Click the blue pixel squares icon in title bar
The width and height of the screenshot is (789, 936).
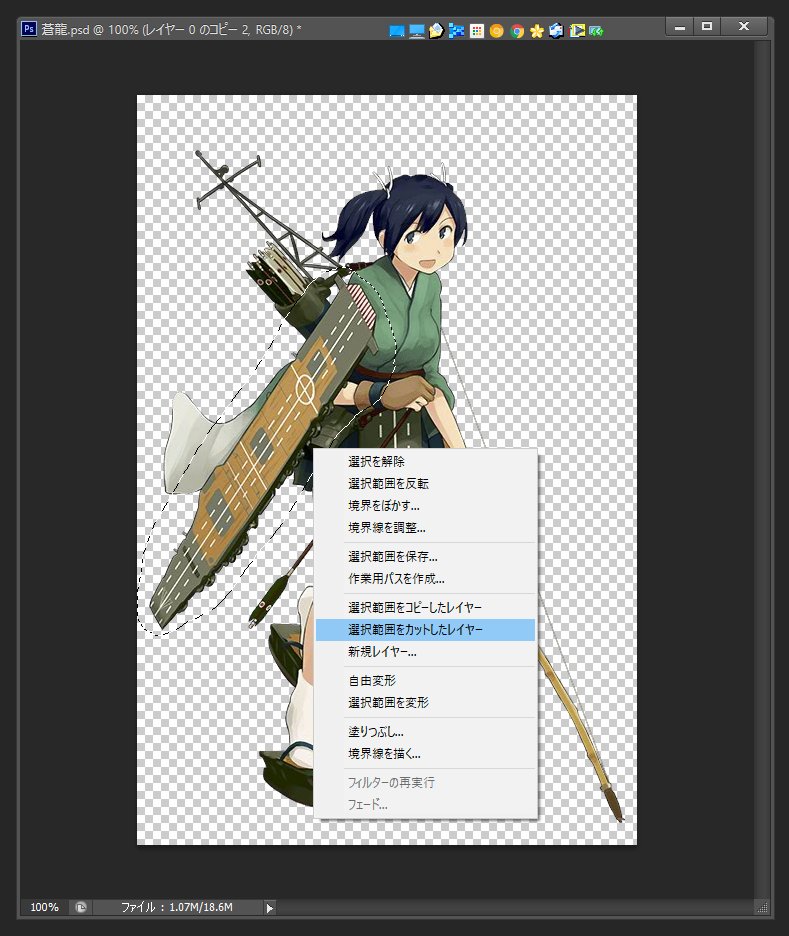[457, 30]
